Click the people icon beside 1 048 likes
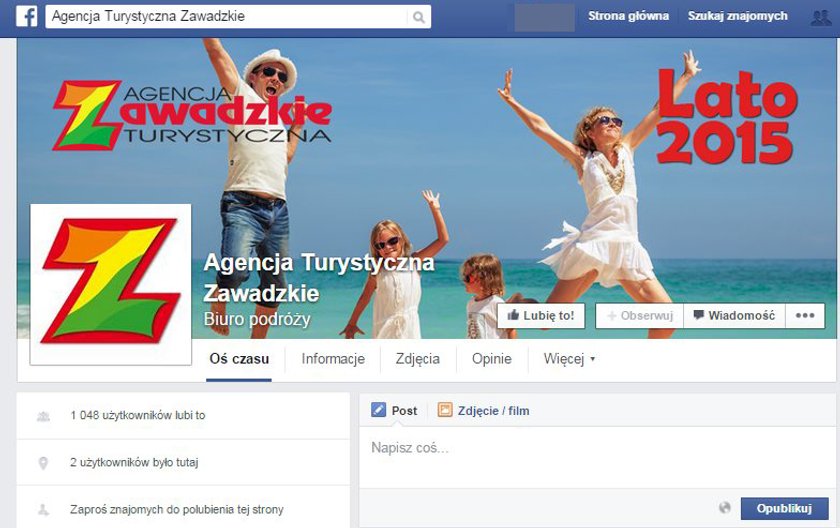The width and height of the screenshot is (840, 528). pos(43,416)
